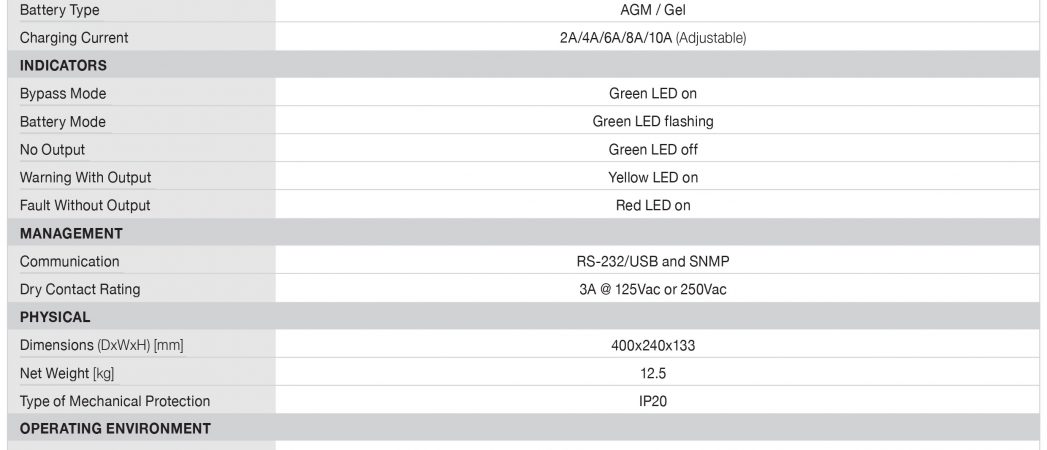1047x450 pixels.
Task: Click the Battery Type row label
Action: click(x=59, y=11)
